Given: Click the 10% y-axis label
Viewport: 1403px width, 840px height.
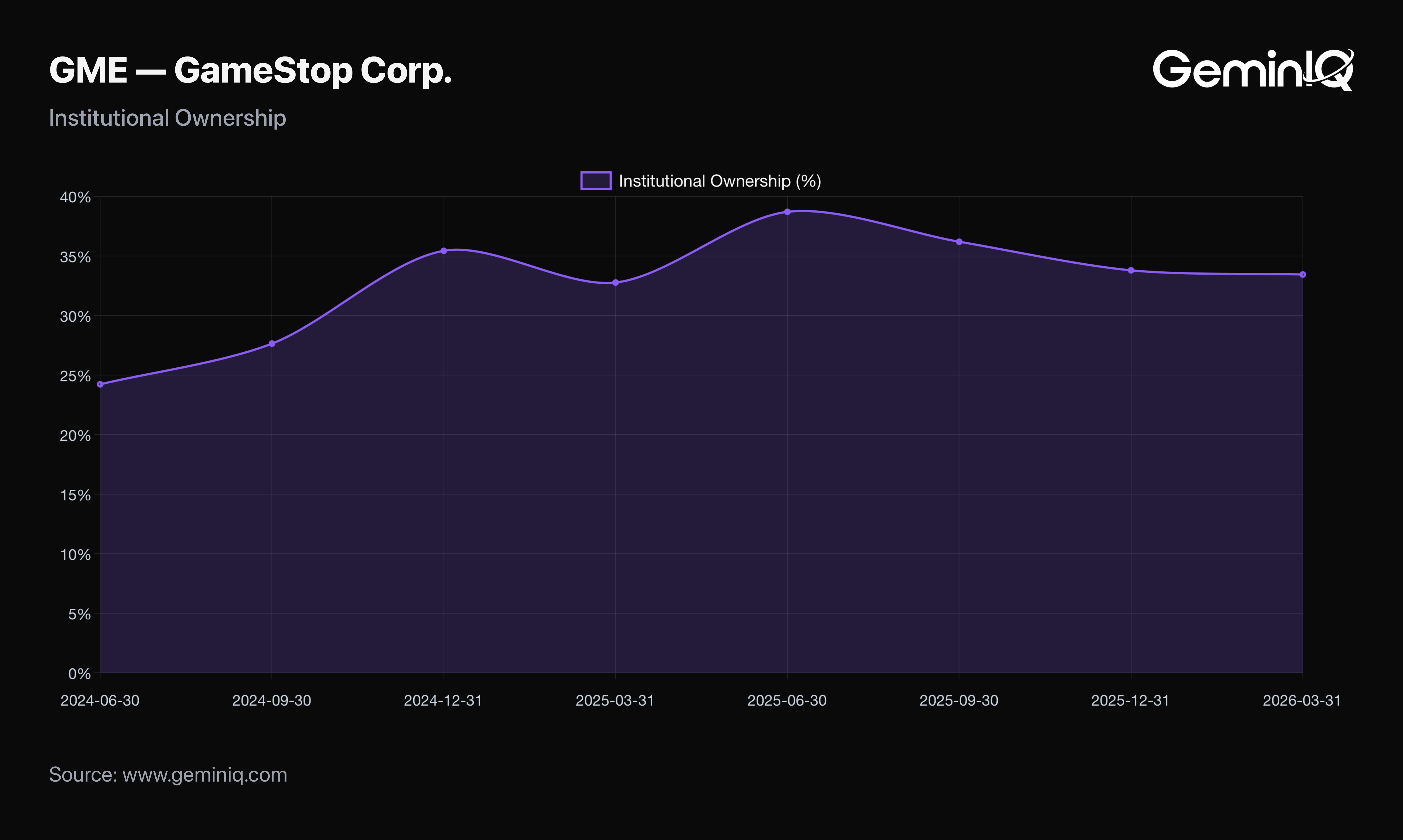Looking at the screenshot, I should point(75,555).
